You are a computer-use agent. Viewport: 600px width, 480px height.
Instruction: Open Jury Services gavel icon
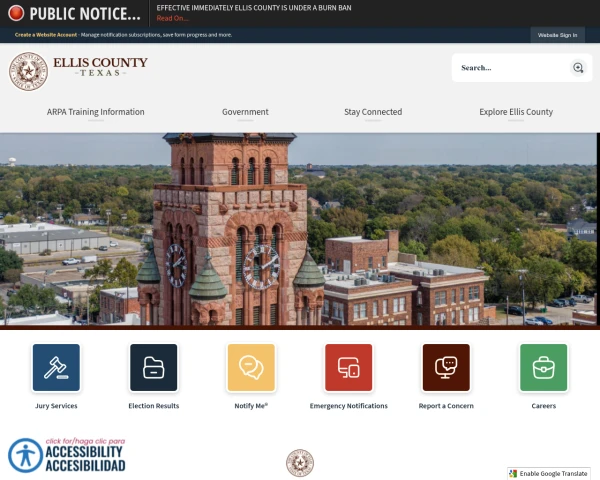(56, 367)
